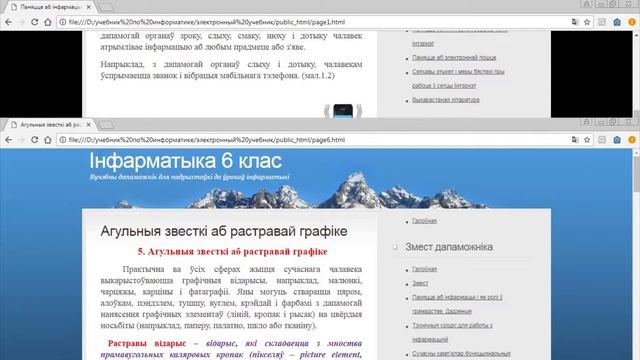The width and height of the screenshot is (640, 360).
Task: Click blue house extension icon in page6.html window
Action: coord(617,140)
